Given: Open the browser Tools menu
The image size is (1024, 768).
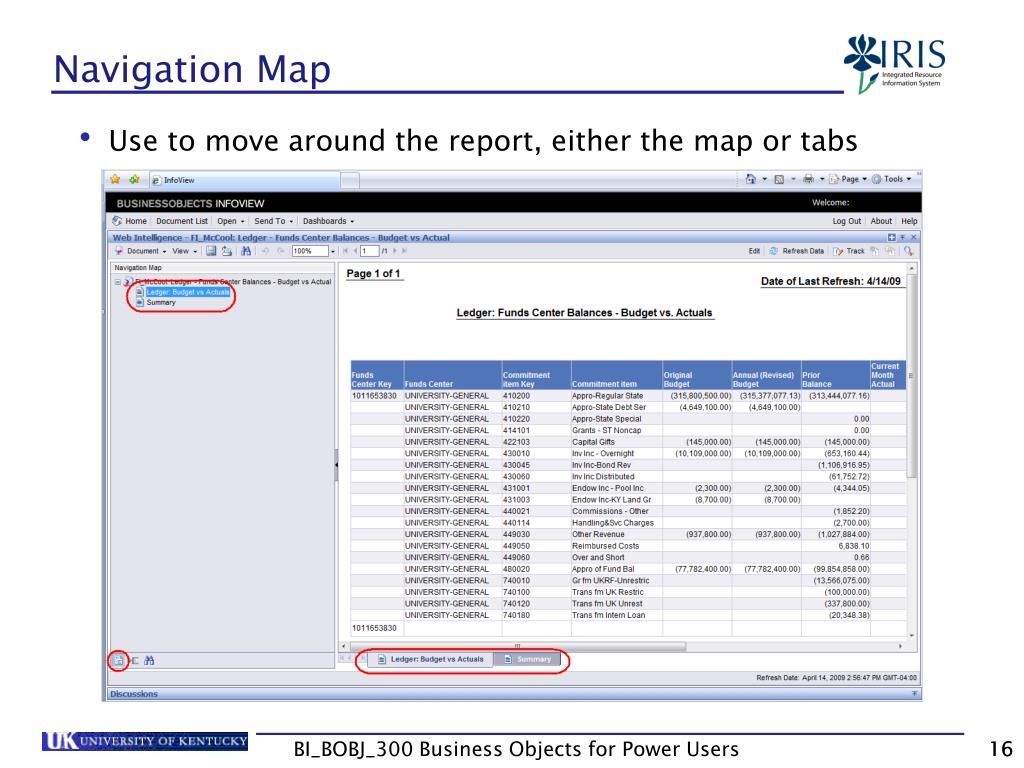Looking at the screenshot, I should (891, 179).
